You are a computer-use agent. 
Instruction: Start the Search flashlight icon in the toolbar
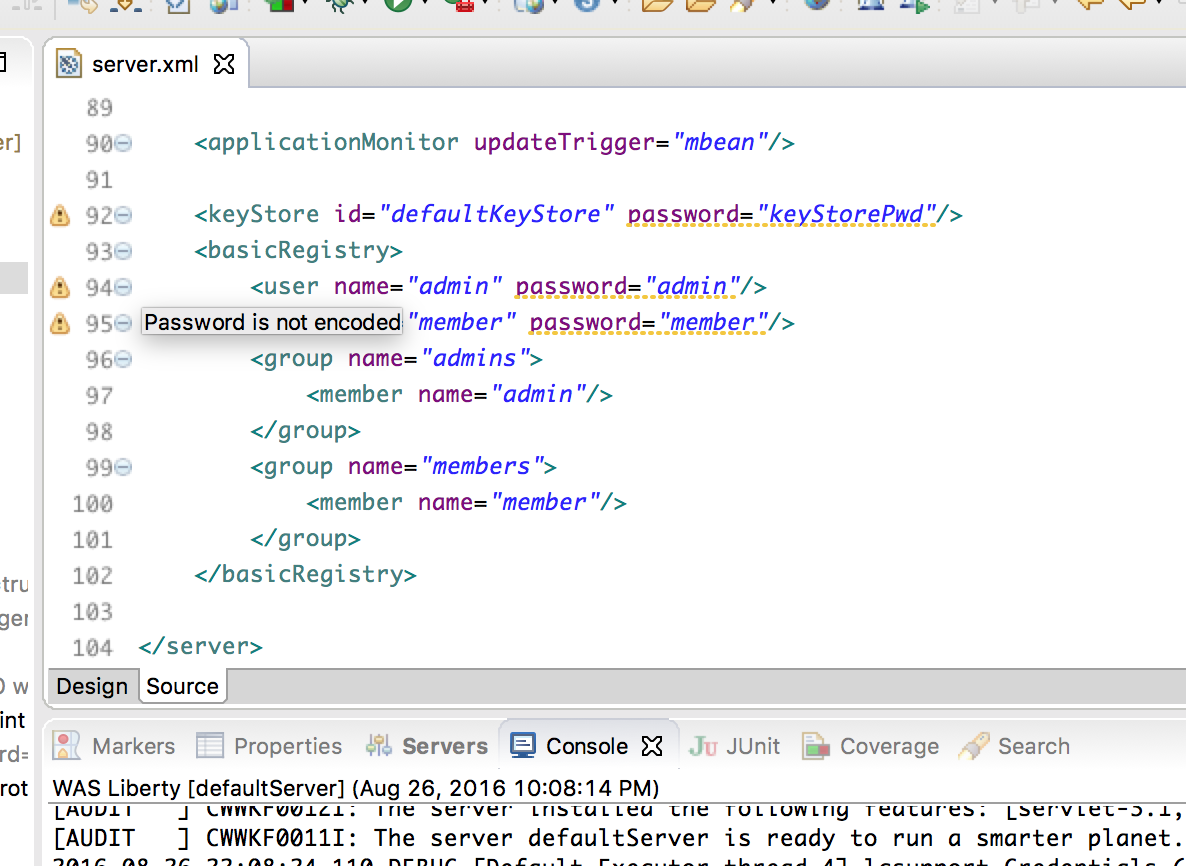pos(743,8)
